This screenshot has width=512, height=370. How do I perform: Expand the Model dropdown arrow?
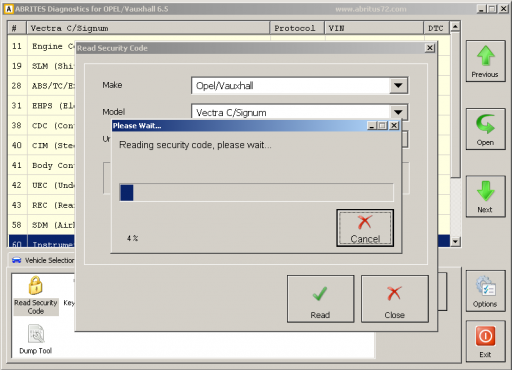[398, 112]
